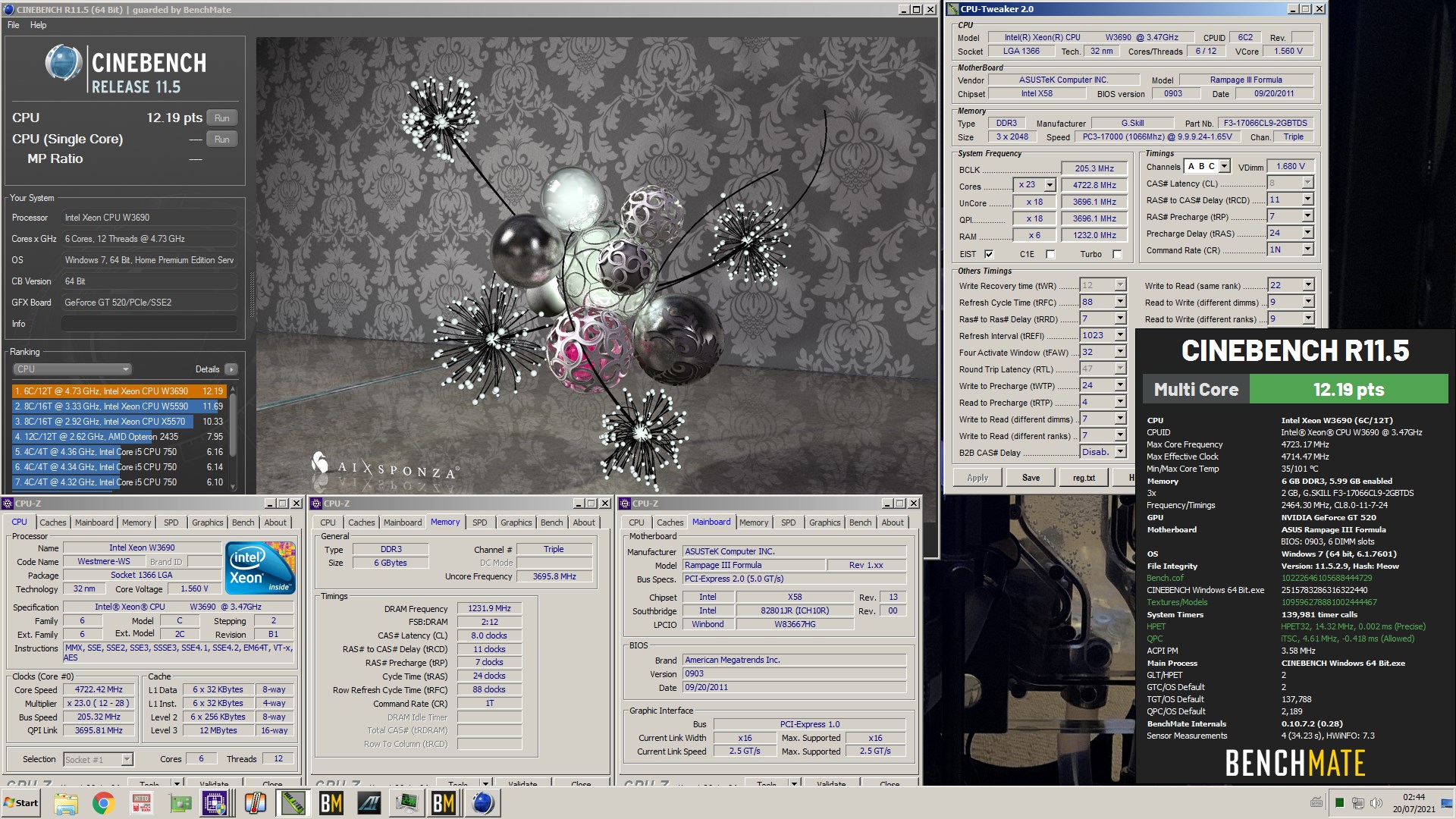Open the AI logo taskbar icon
1456x819 pixels.
pyautogui.click(x=369, y=803)
